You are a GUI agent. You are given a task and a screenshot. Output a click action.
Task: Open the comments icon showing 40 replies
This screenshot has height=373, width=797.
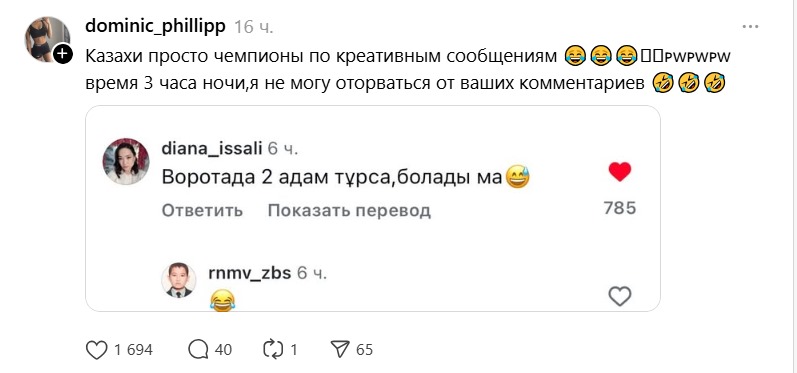click(x=198, y=350)
